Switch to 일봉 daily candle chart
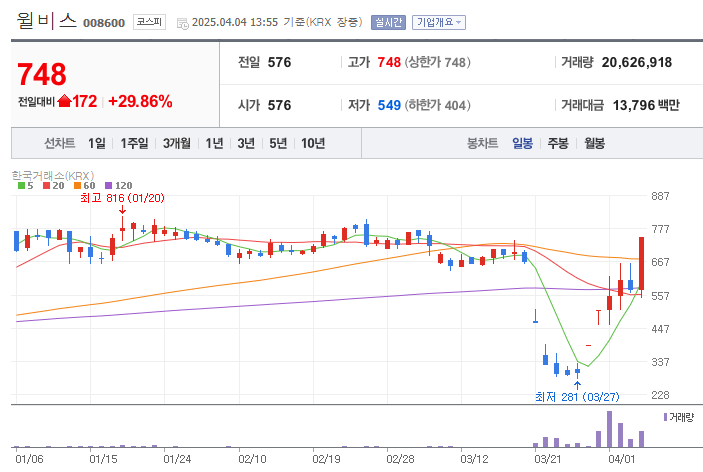 (x=522, y=143)
